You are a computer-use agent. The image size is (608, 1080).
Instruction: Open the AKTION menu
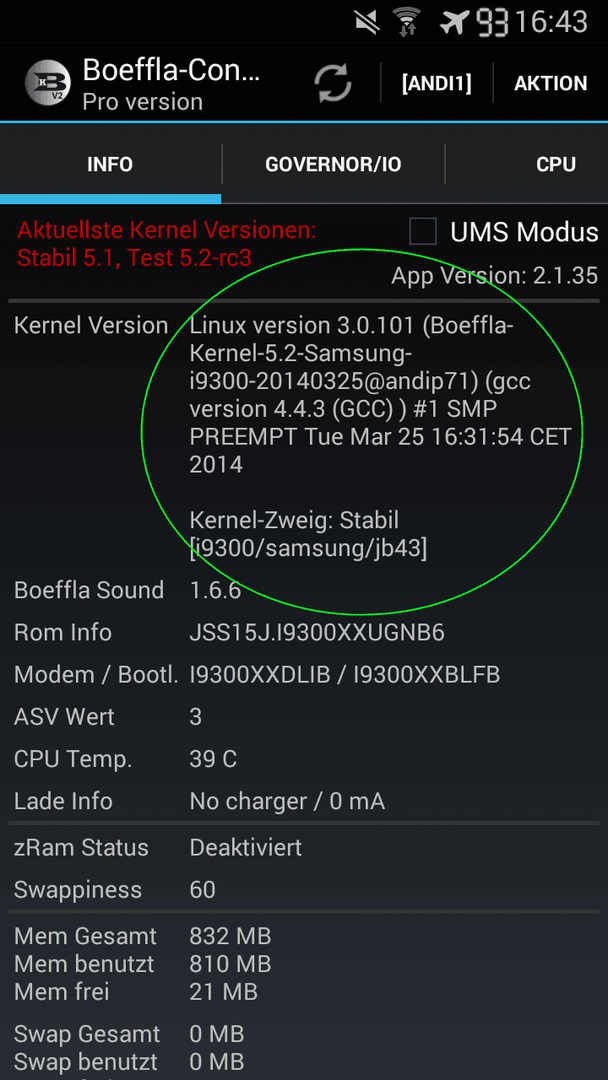pos(550,83)
